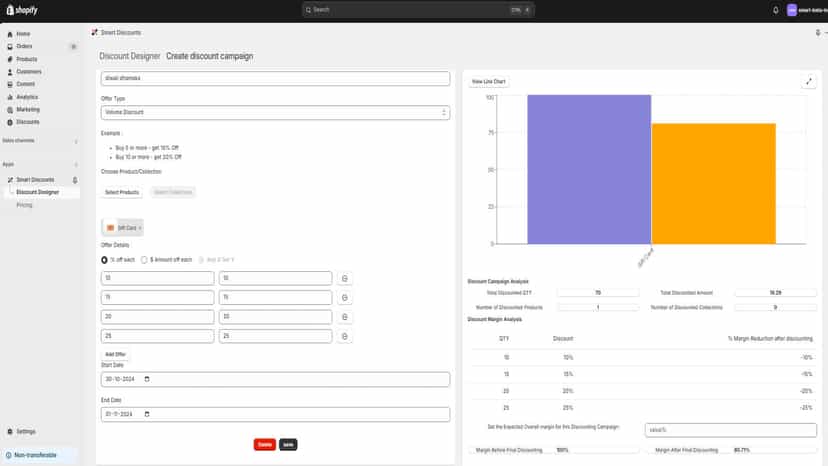Image resolution: width=828 pixels, height=466 pixels.
Task: Open Discount Designer in the sidebar
Action: [x=37, y=192]
